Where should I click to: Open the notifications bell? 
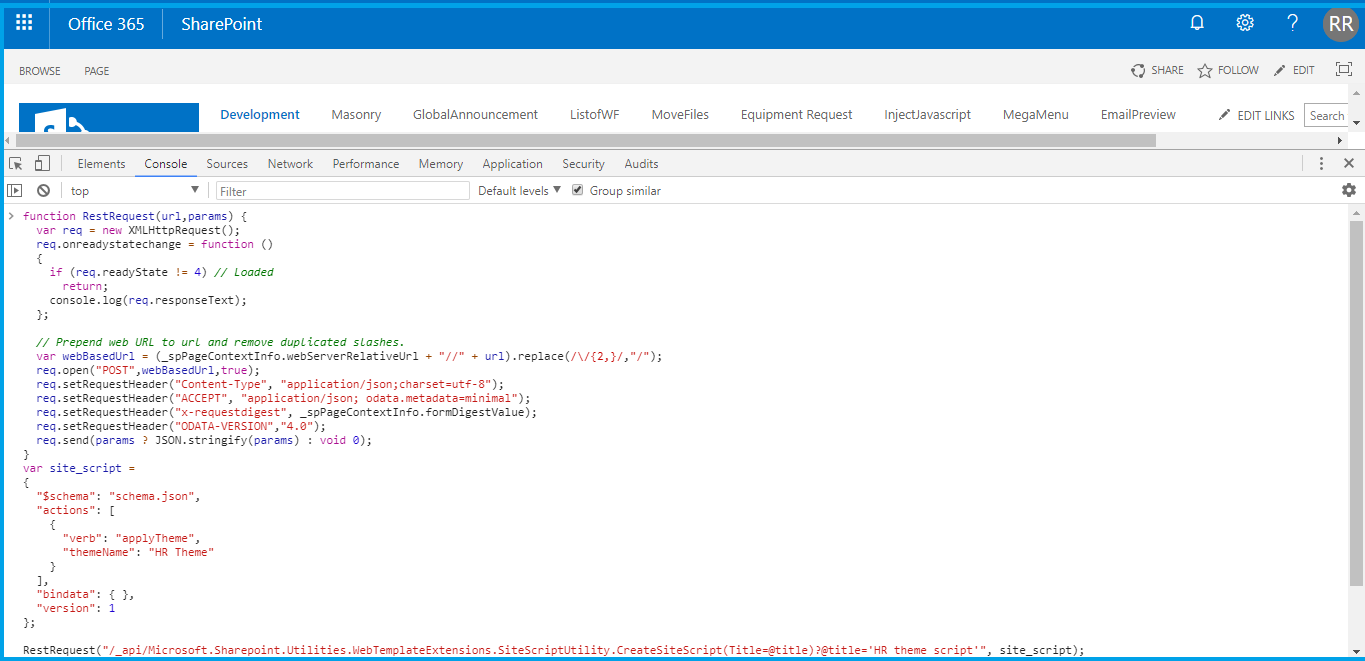tap(1197, 23)
